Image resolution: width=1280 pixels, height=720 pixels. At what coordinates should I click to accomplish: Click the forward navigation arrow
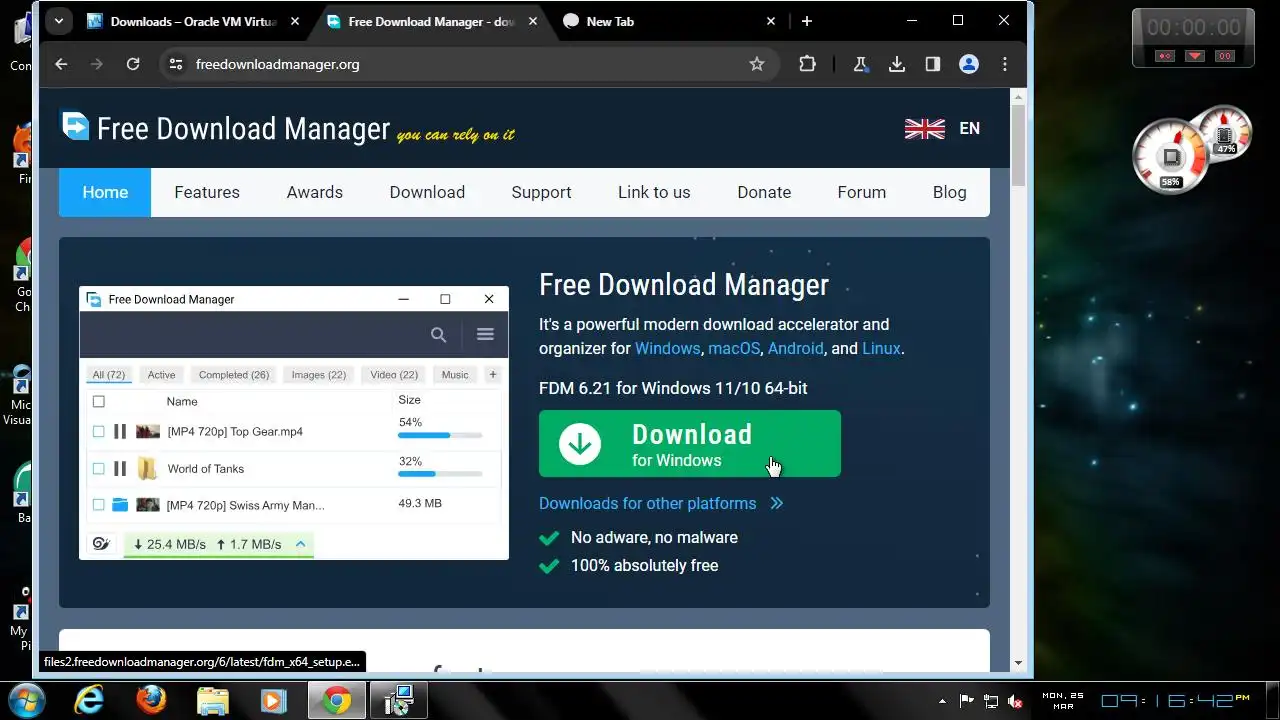(97, 64)
